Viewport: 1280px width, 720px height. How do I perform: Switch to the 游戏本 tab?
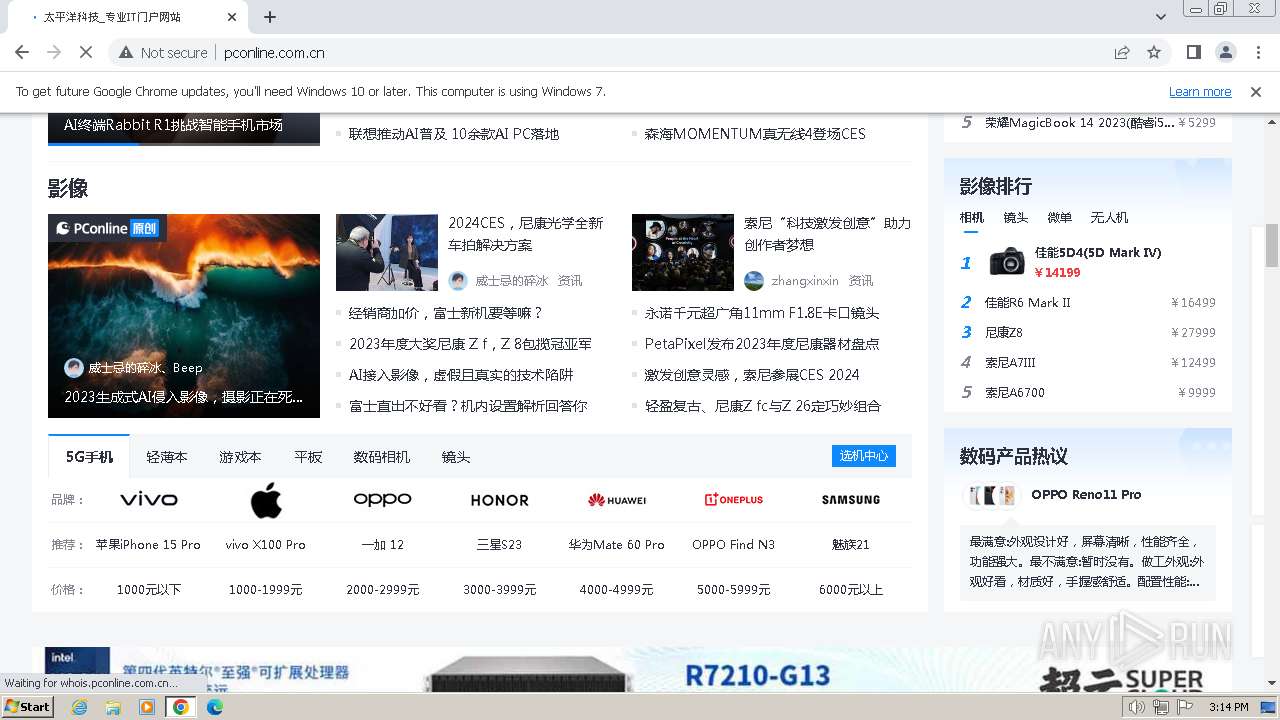tap(240, 457)
